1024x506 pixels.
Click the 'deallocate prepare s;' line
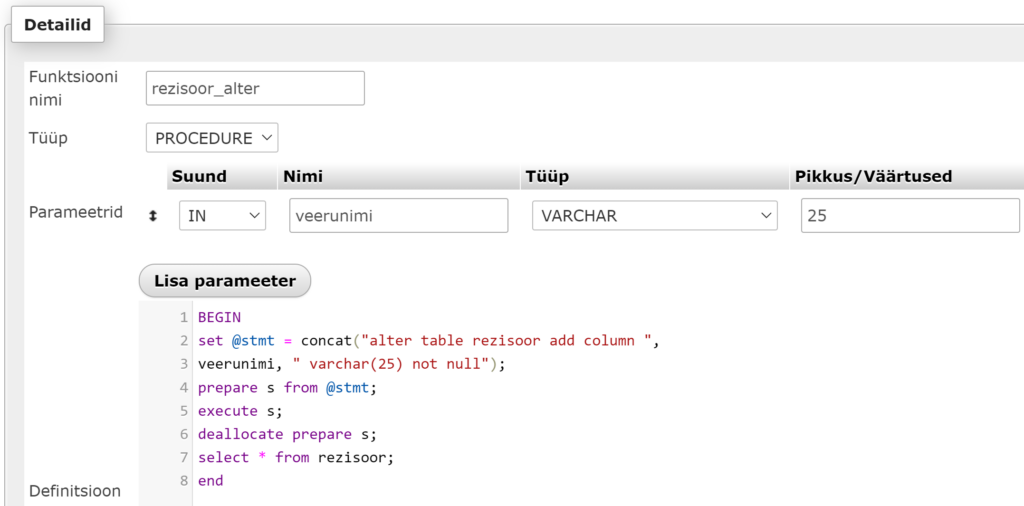(x=286, y=434)
